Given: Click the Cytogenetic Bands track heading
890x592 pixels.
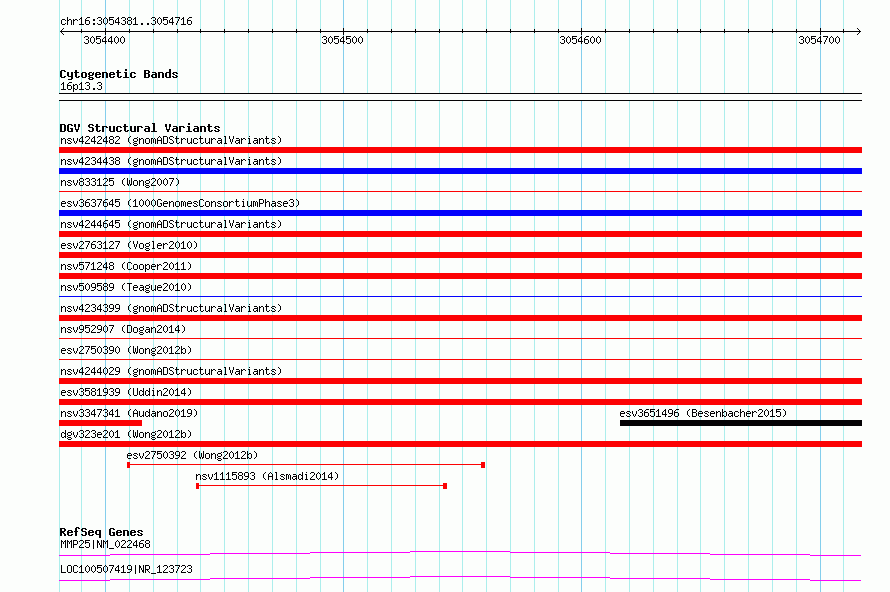Looking at the screenshot, I should point(119,74).
